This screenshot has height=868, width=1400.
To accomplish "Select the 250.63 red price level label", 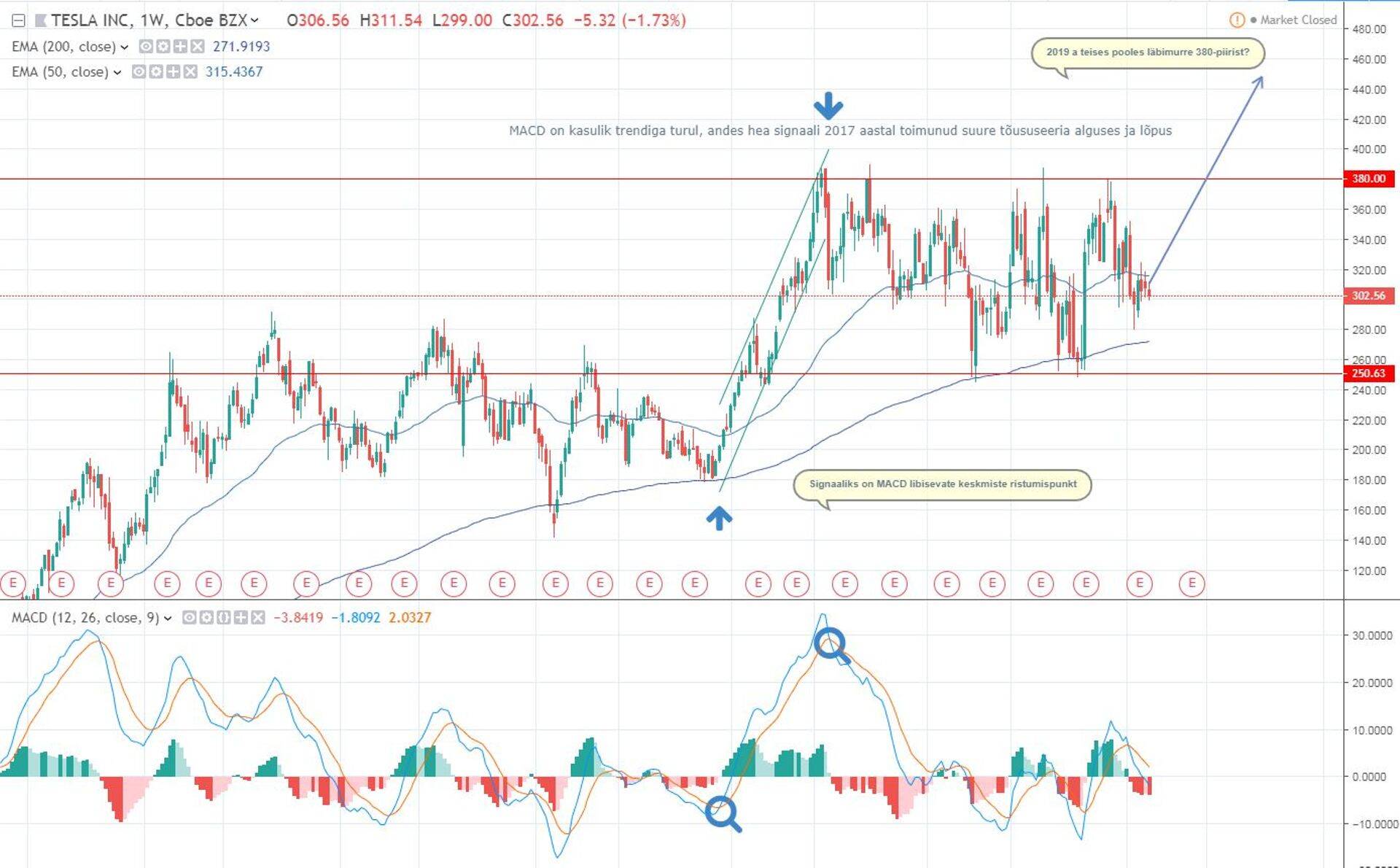I will coord(1368,373).
